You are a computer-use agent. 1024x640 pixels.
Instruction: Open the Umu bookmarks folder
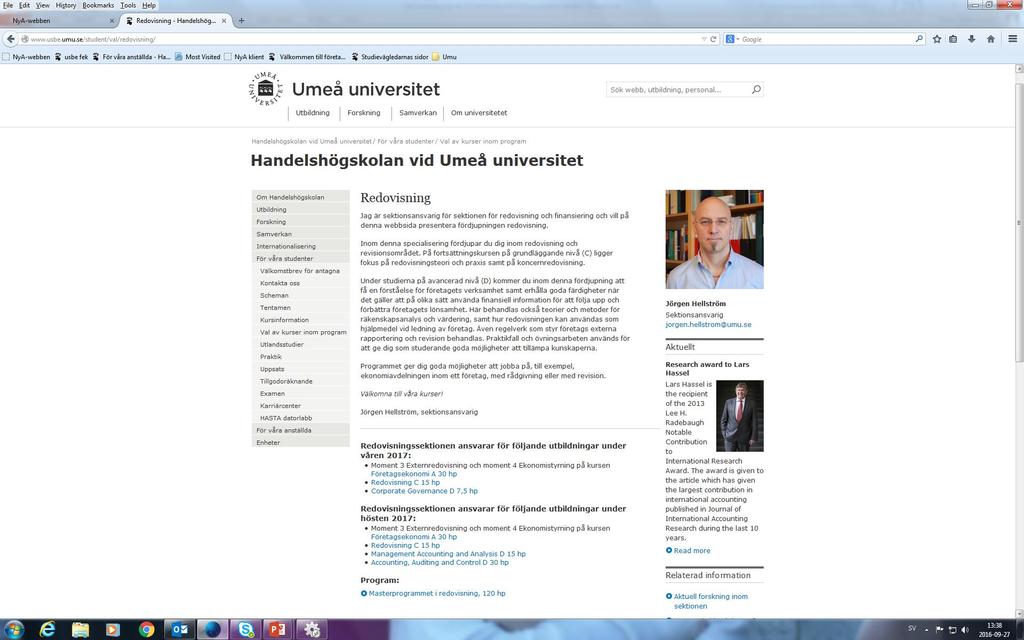click(x=444, y=57)
